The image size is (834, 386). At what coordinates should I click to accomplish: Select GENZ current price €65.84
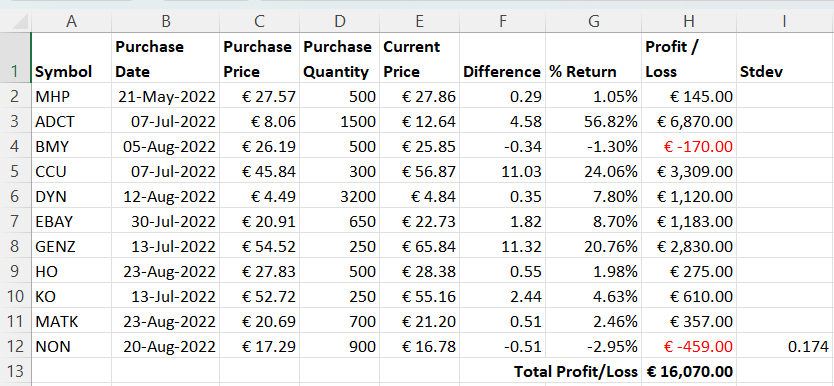click(419, 247)
